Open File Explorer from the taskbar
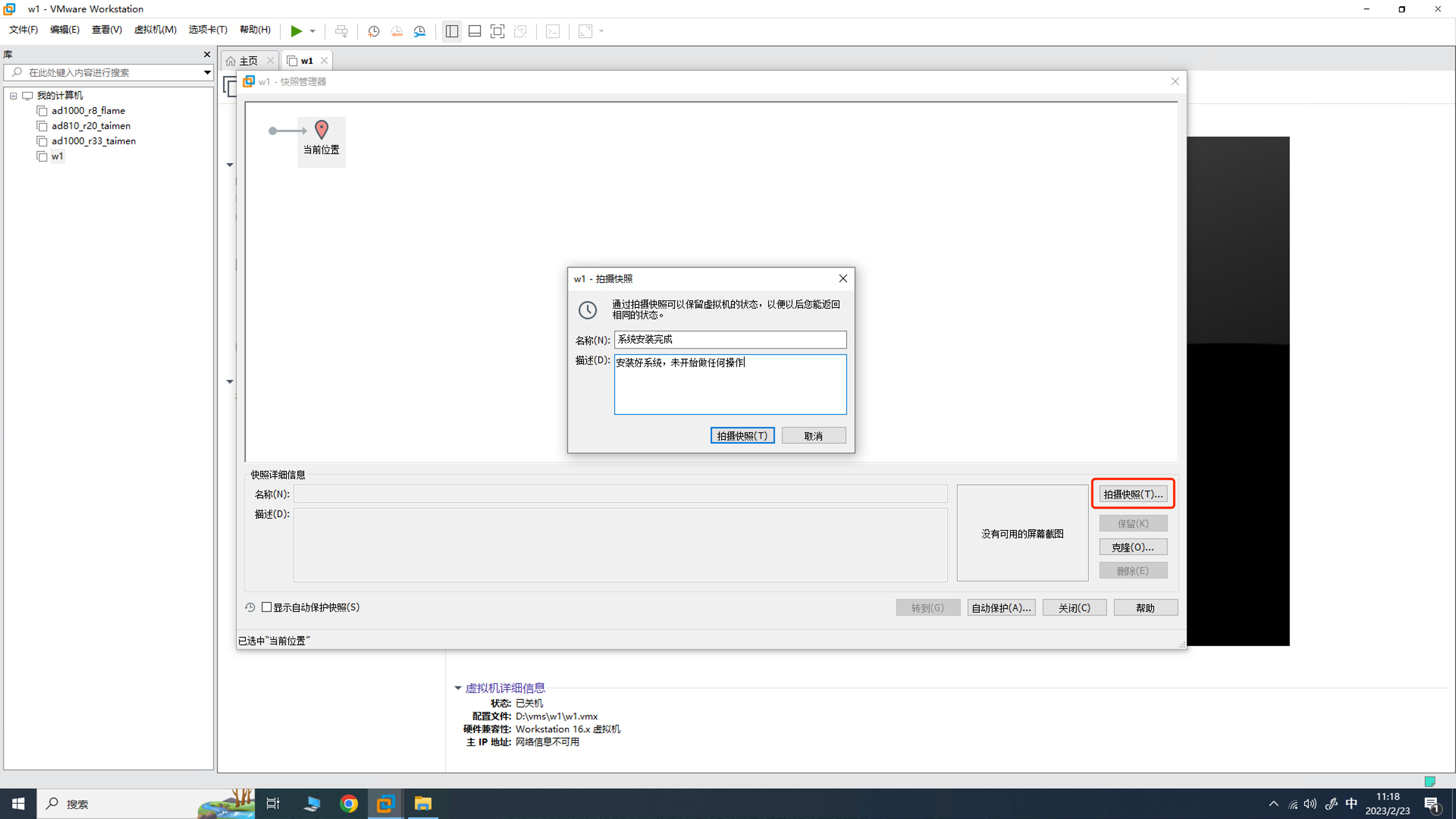Screen dimensions: 1456x819 pos(423,803)
